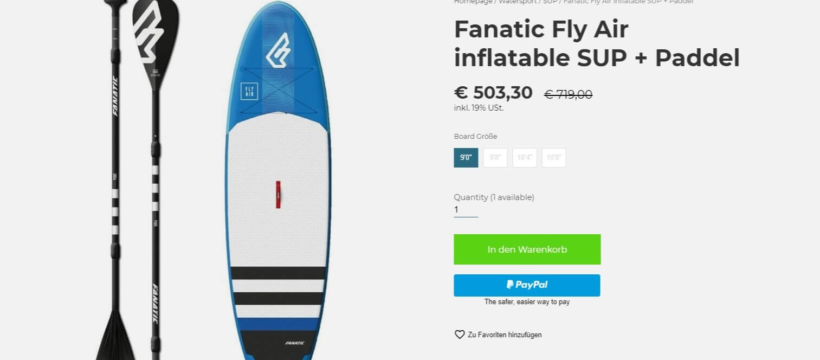Open the Homepage breadcrumb link
This screenshot has width=820, height=360.
(473, 2)
